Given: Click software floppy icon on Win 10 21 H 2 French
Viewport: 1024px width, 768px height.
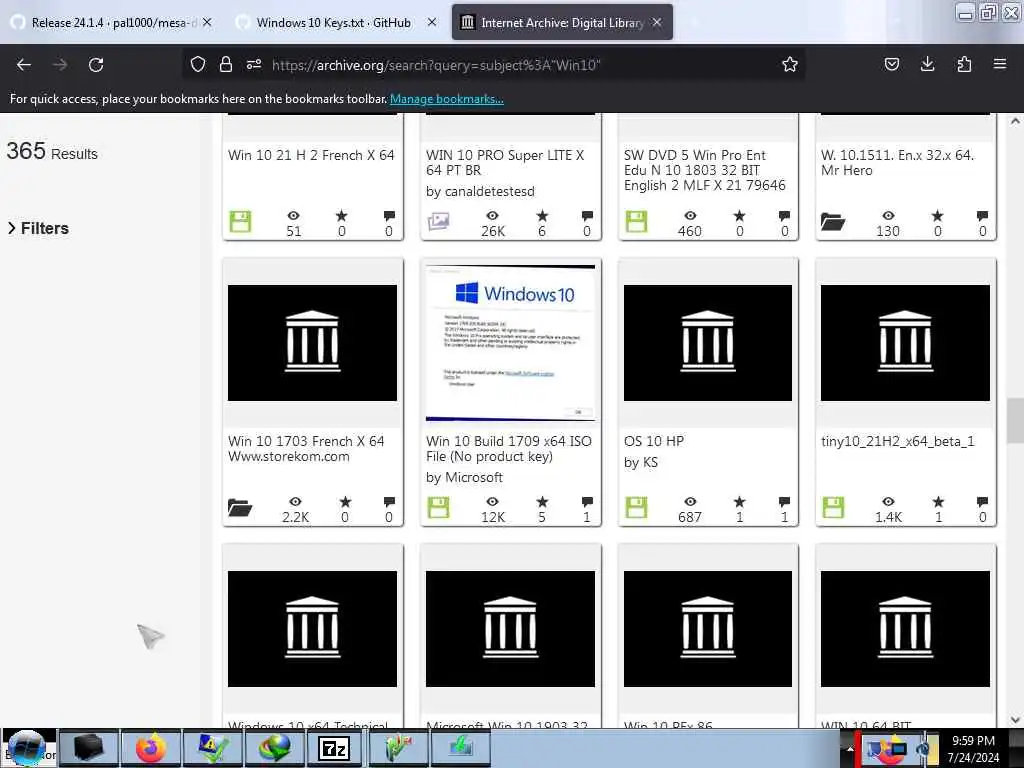Looking at the screenshot, I should click(x=240, y=221).
